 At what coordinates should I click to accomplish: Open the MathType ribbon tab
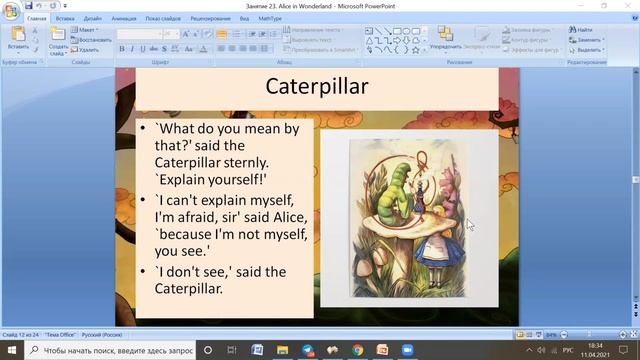click(270, 18)
